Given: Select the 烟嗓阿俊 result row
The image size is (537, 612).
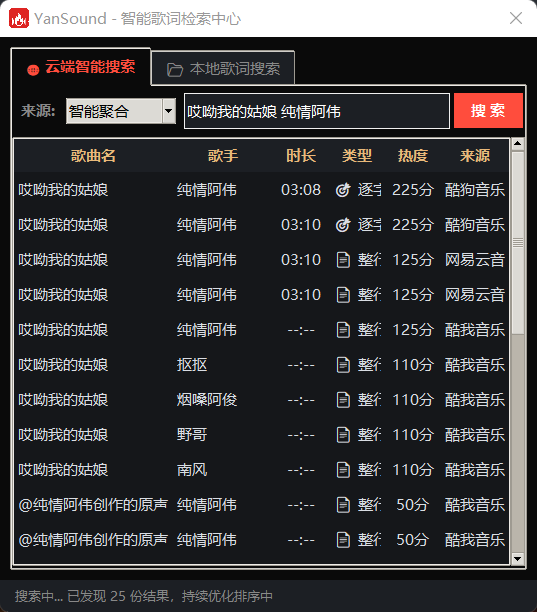Looking at the screenshot, I should point(261,400).
